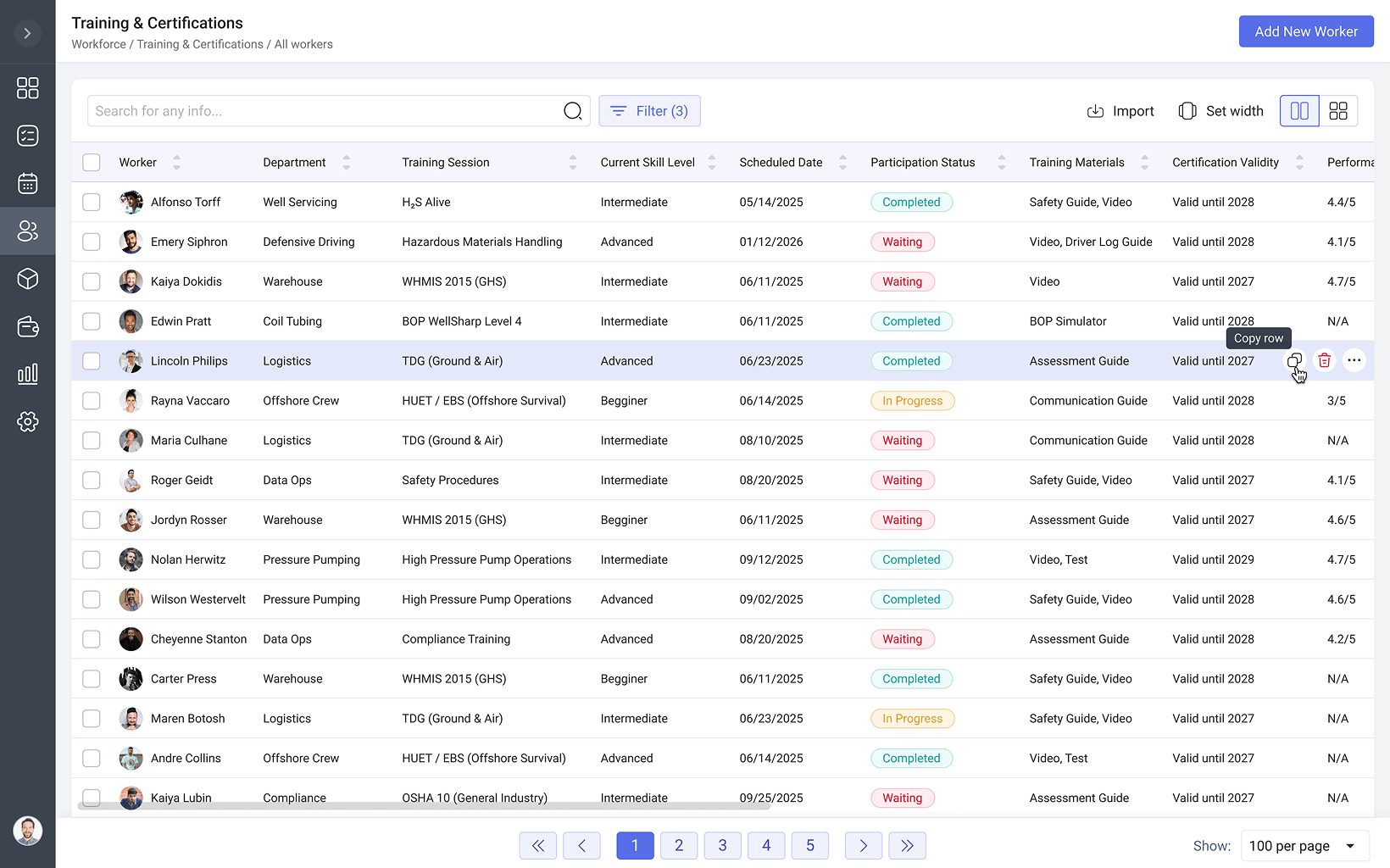1390x868 pixels.
Task: Switch to grid card view
Action: pyautogui.click(x=1338, y=111)
